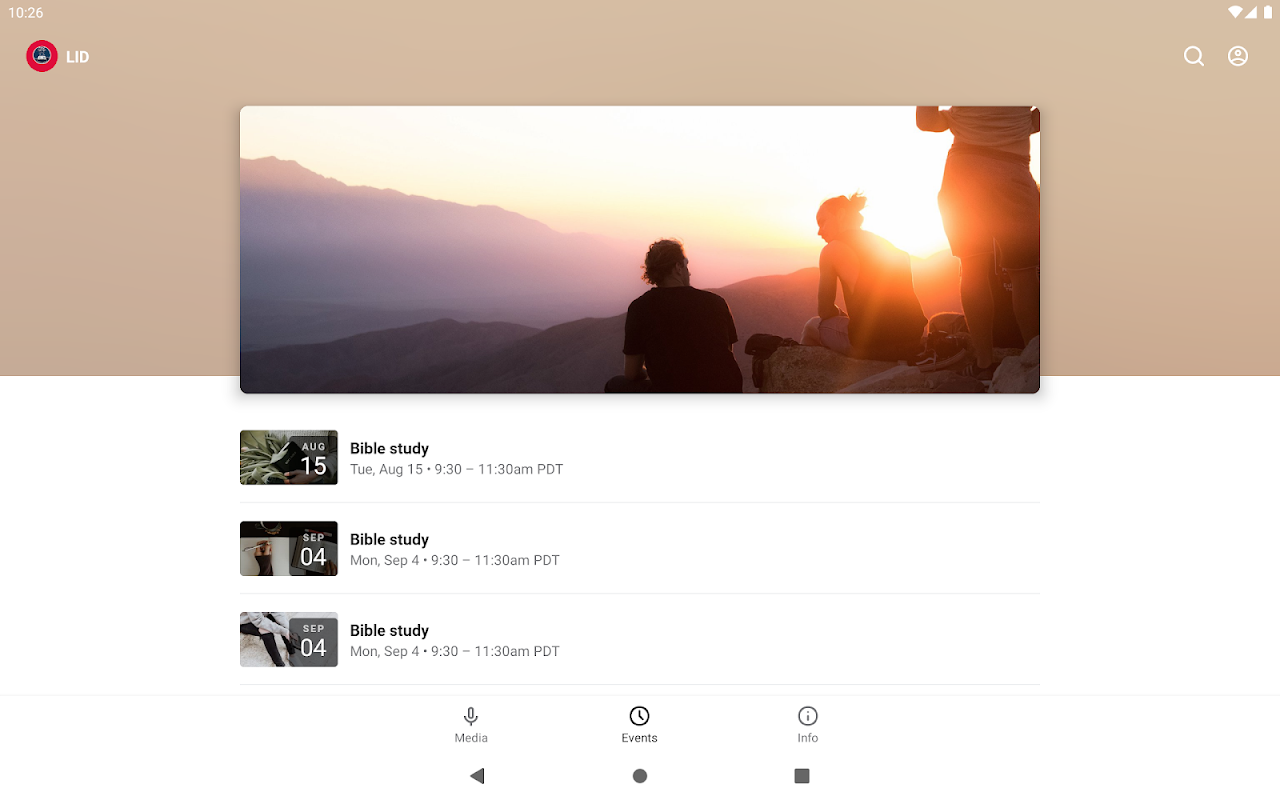Tap the Events tab label
This screenshot has height=800, width=1280.
click(639, 738)
